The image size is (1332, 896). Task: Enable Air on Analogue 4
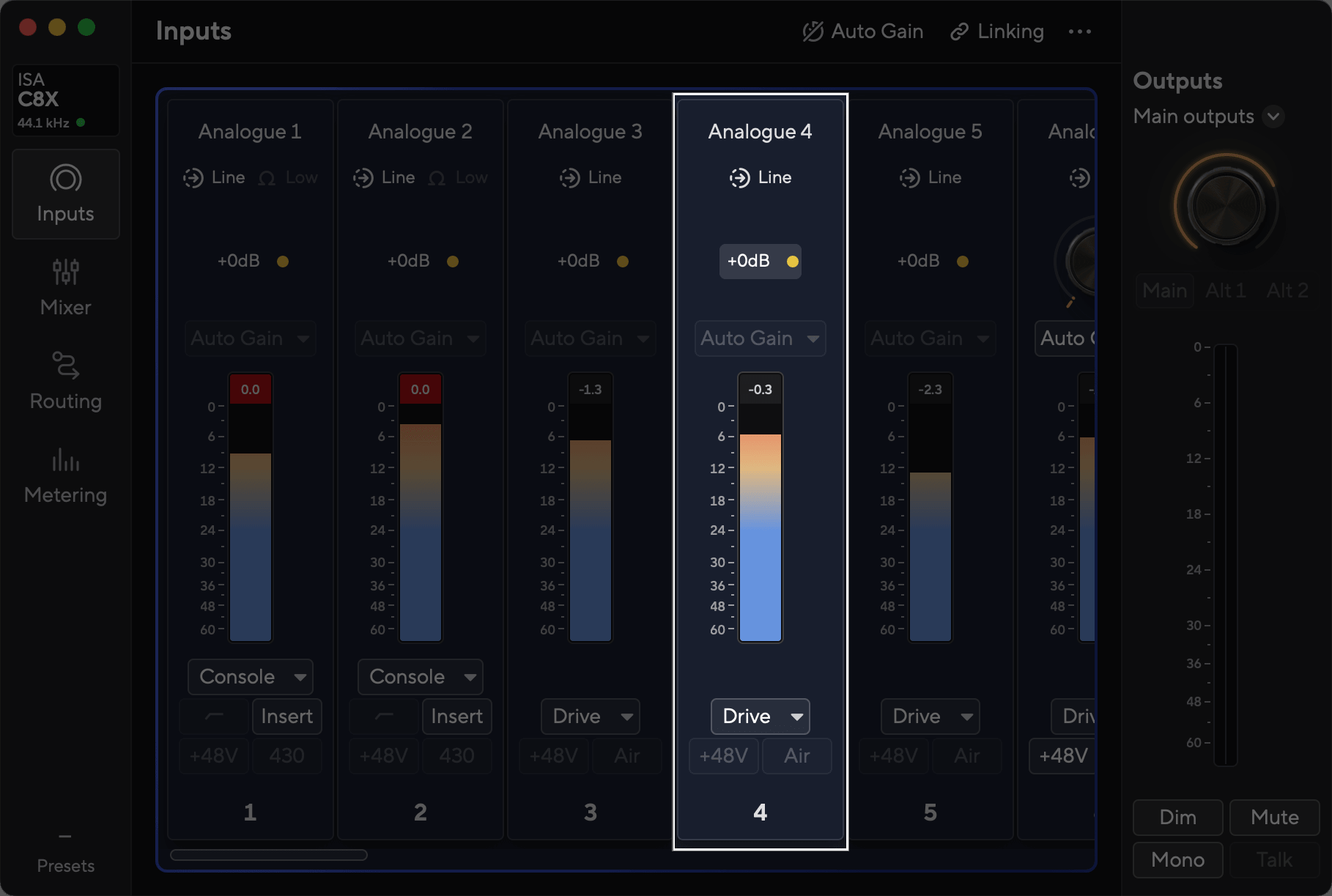coord(796,755)
